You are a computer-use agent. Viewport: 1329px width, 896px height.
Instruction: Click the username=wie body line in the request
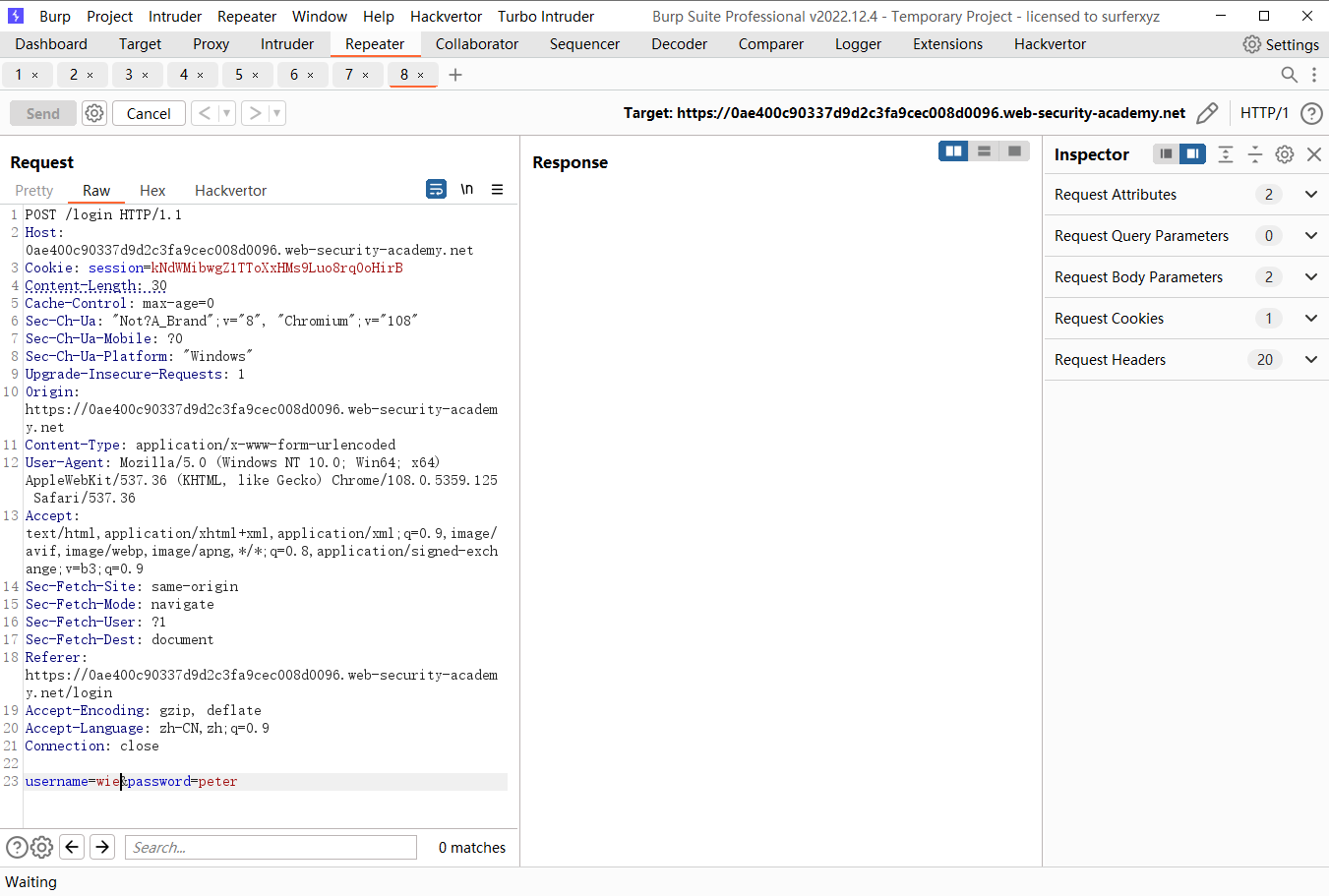(x=131, y=781)
